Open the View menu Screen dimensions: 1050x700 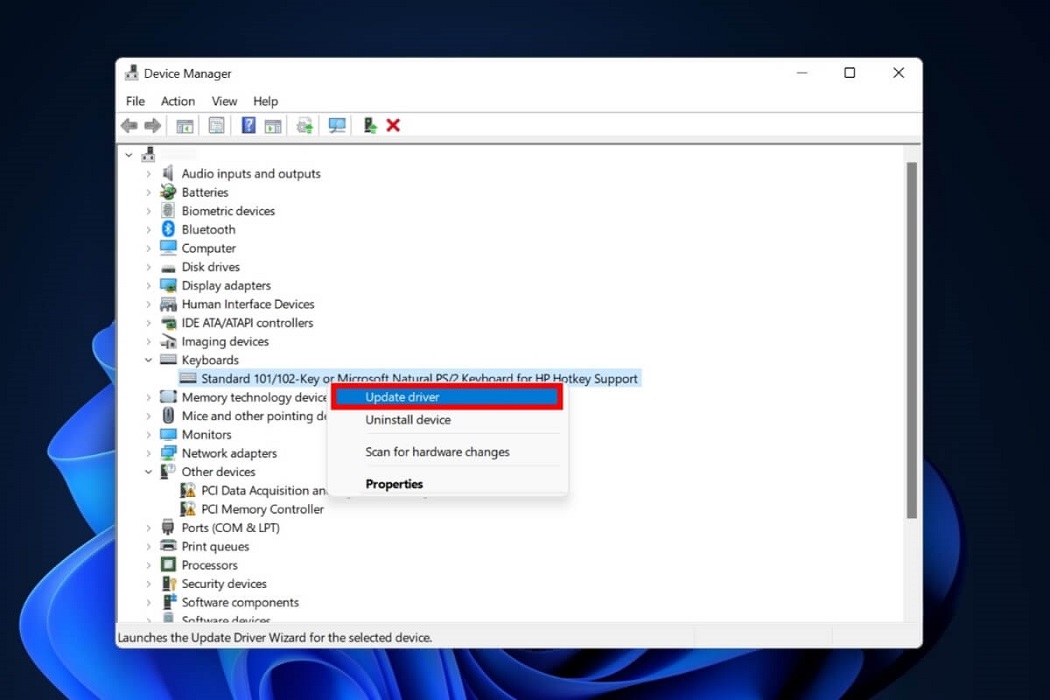pos(224,101)
